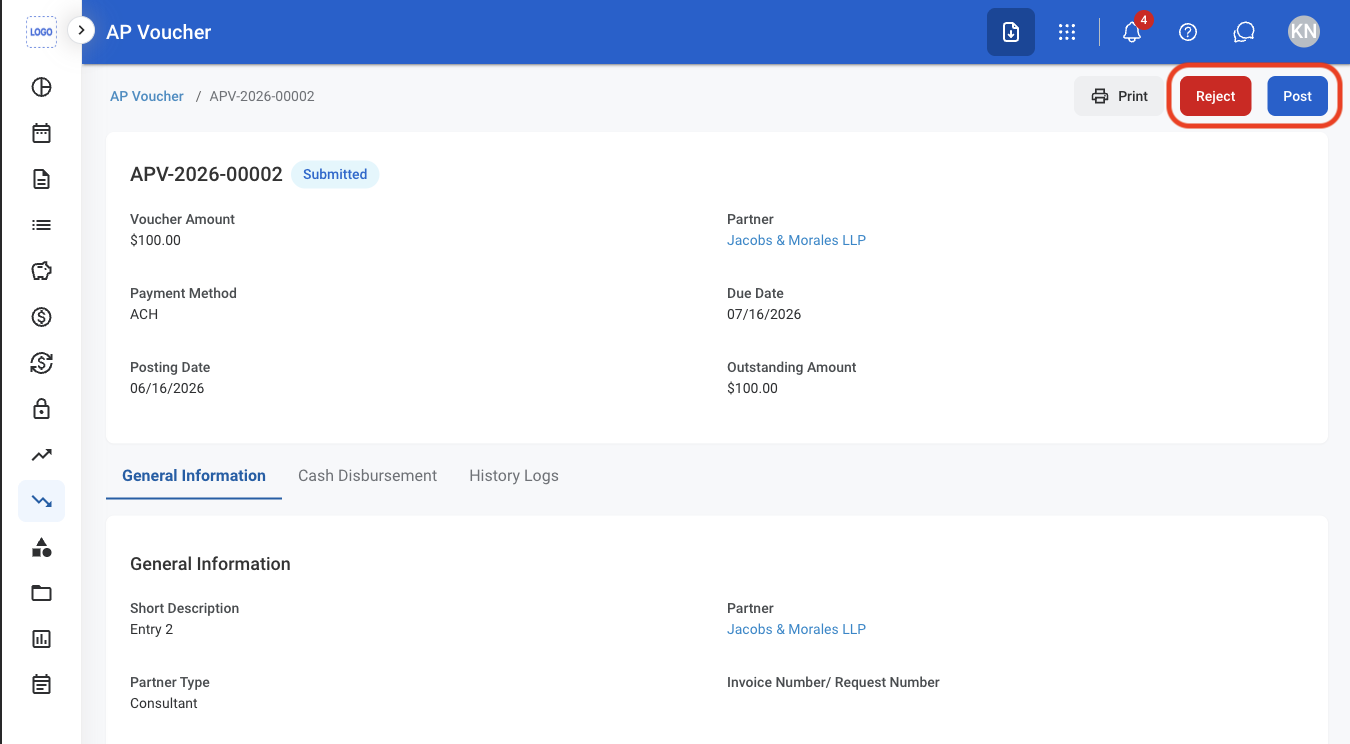
Task: Open the piggy bank sidebar icon
Action: 41,271
